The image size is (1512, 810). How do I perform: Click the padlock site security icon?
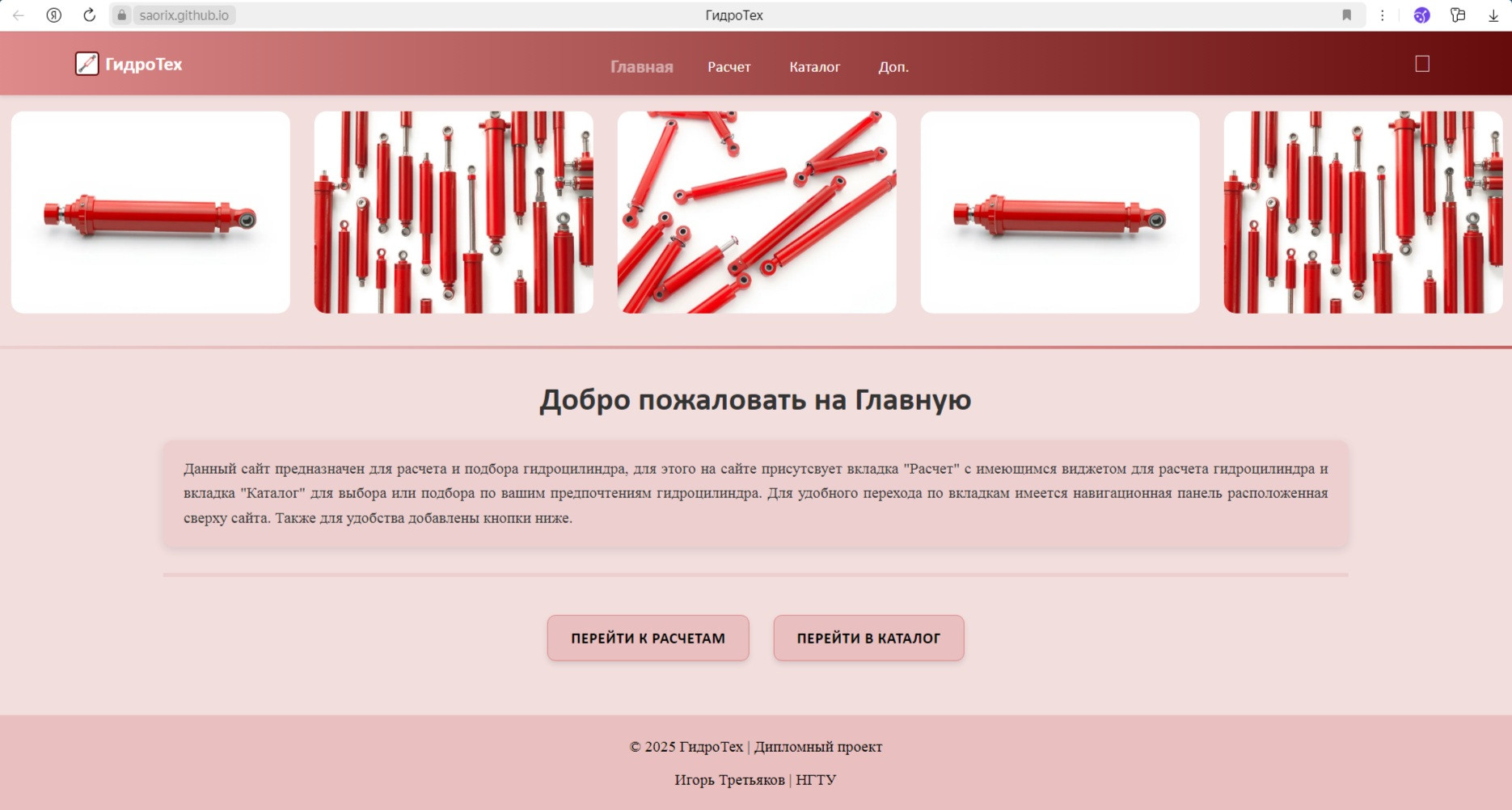coord(122,15)
